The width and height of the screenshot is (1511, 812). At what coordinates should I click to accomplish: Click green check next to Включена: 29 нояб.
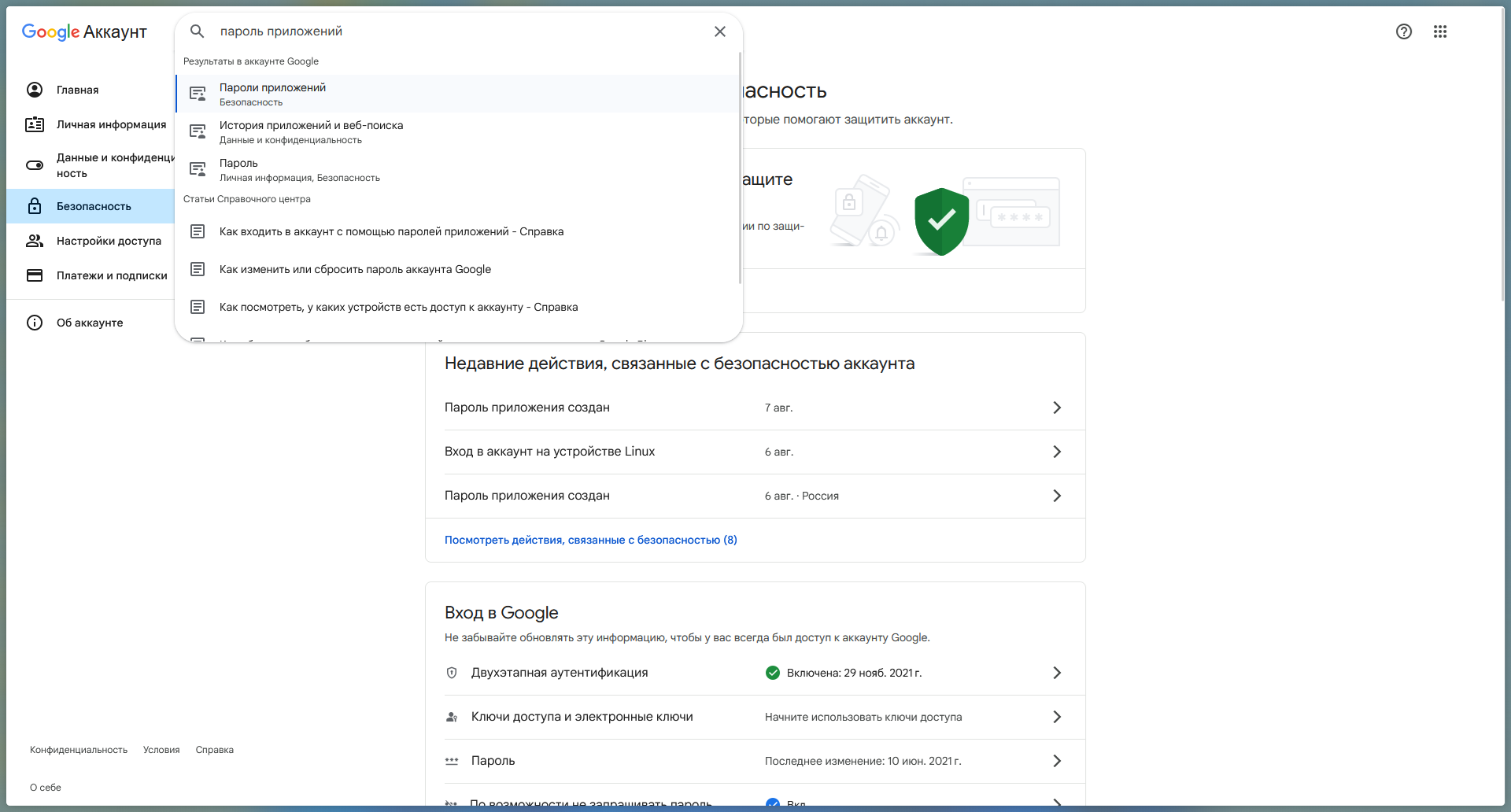[x=773, y=673]
